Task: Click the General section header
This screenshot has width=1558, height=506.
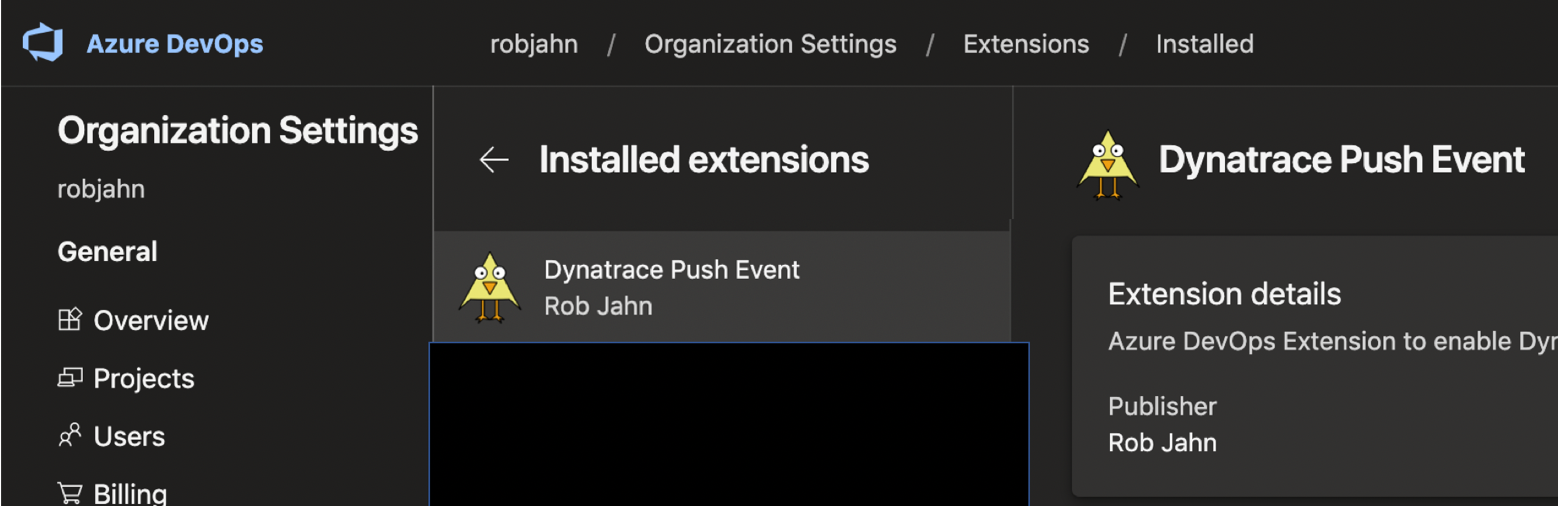Action: click(x=107, y=251)
